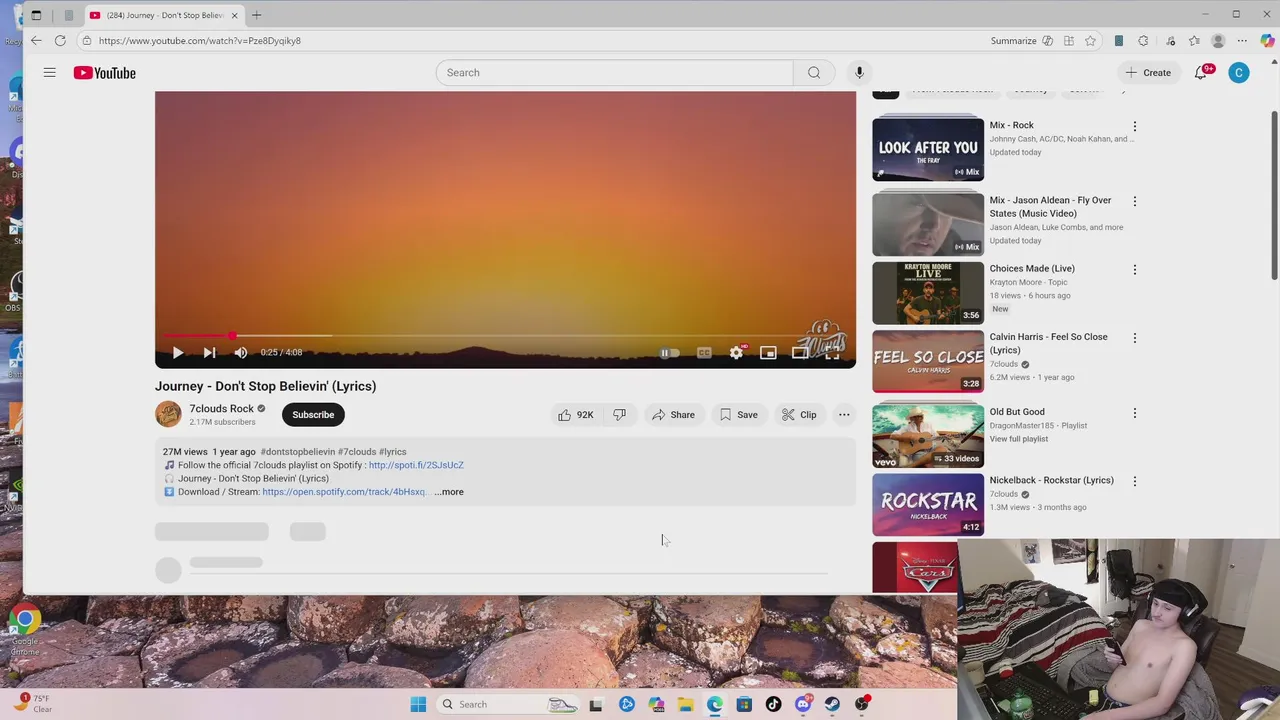Image resolution: width=1280 pixels, height=720 pixels.
Task: Toggle theater mode on the player
Action: [x=800, y=353]
